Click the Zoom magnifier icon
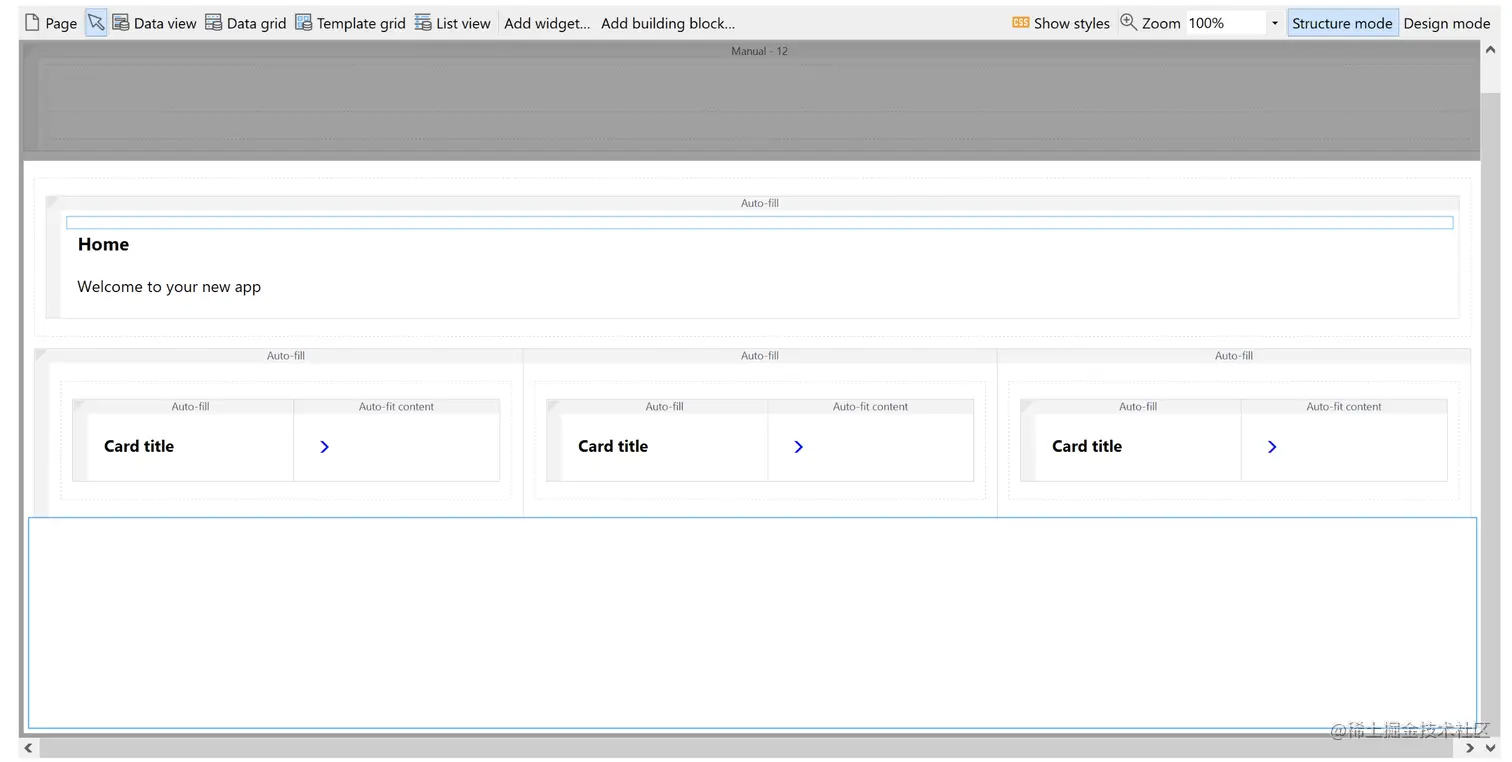Viewport: 1512px width, 762px height. 1128,22
